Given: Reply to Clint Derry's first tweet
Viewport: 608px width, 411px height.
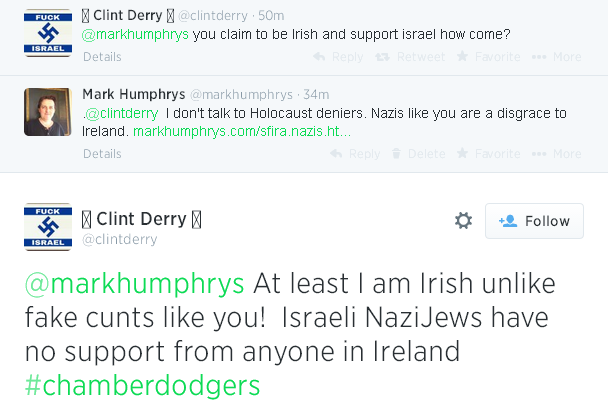Looking at the screenshot, I should click(x=347, y=57).
